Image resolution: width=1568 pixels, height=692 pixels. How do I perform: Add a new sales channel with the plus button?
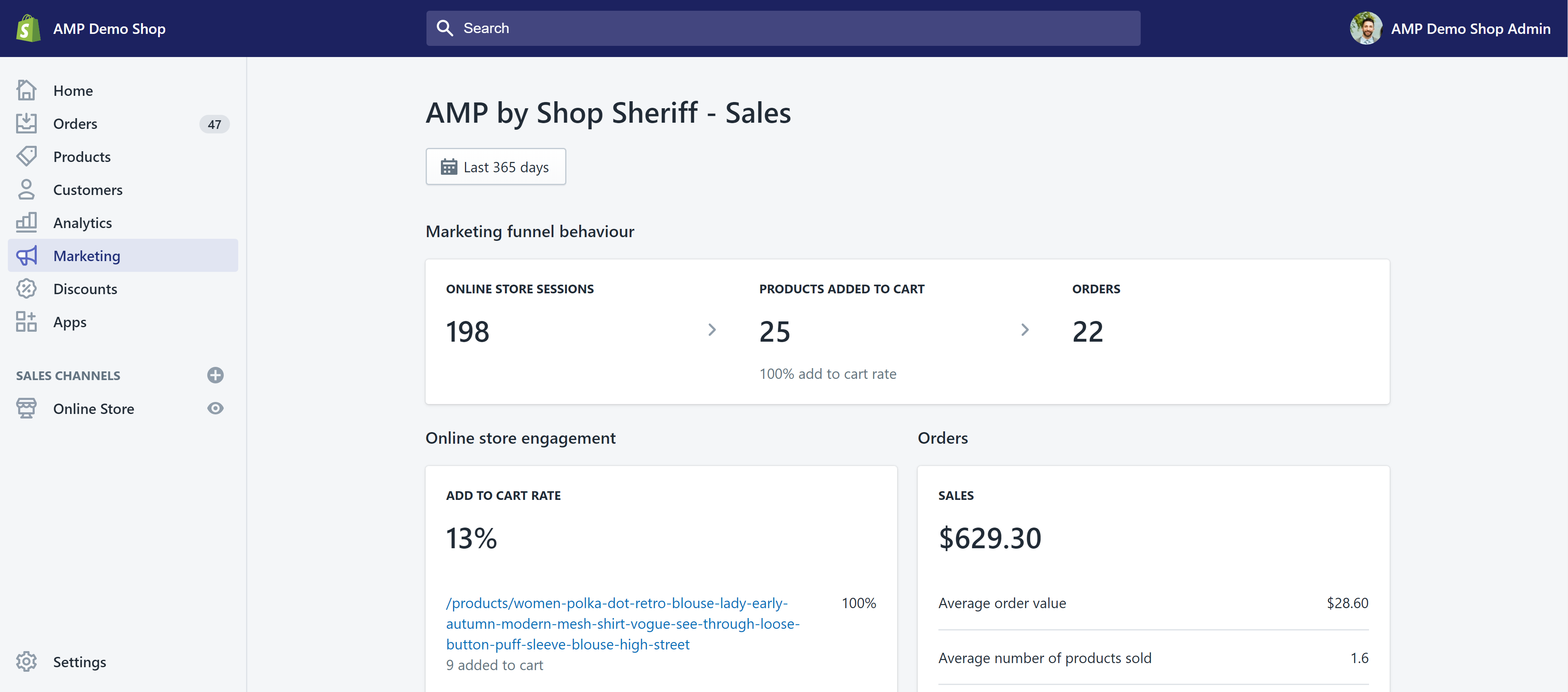(x=215, y=375)
